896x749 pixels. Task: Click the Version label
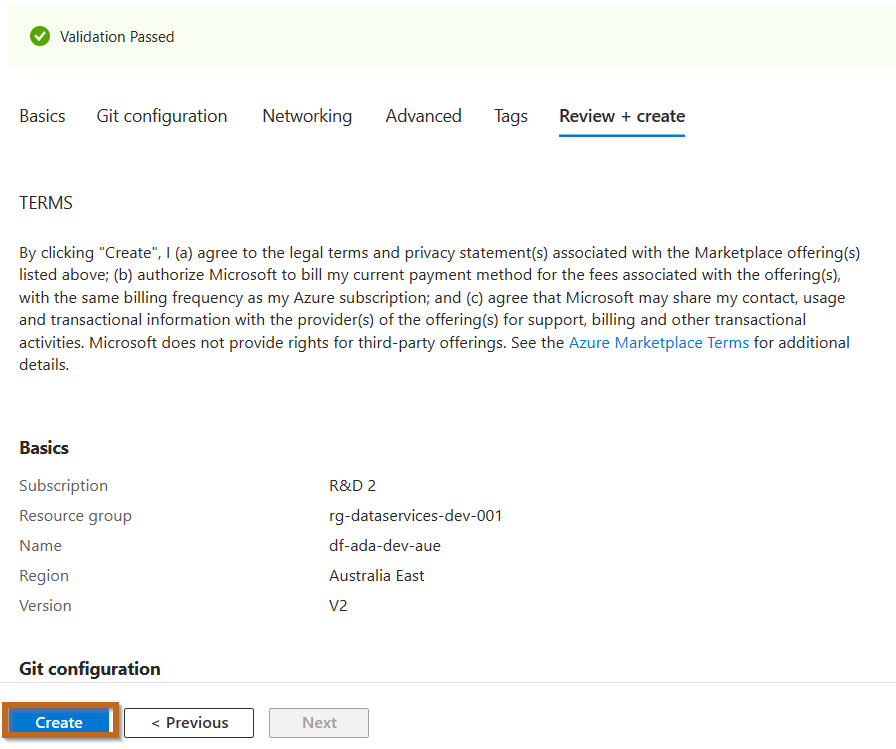pyautogui.click(x=45, y=606)
